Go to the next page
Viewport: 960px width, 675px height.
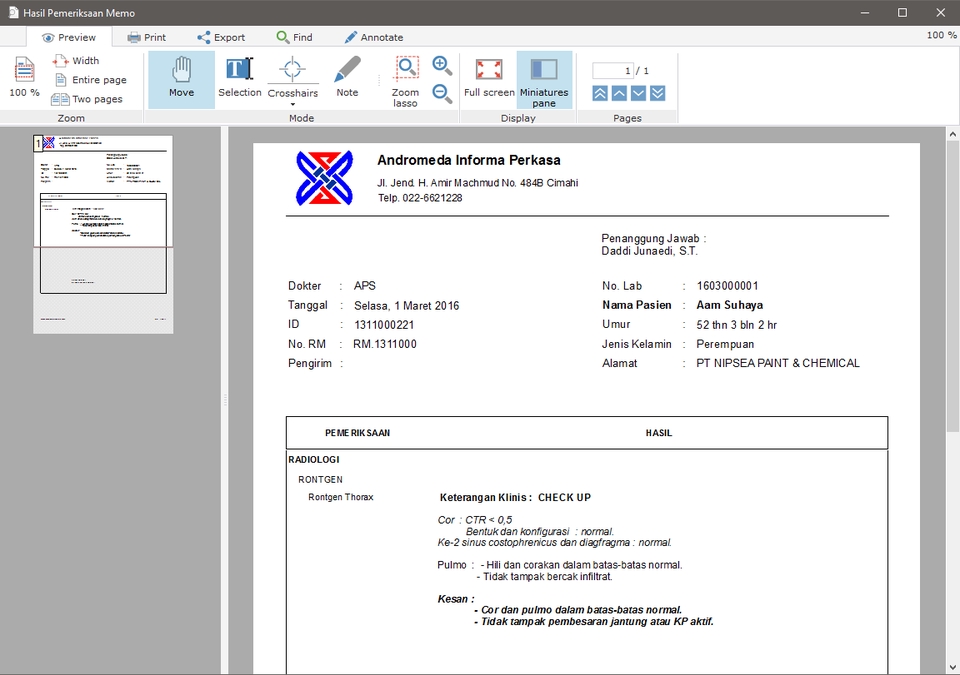638,93
